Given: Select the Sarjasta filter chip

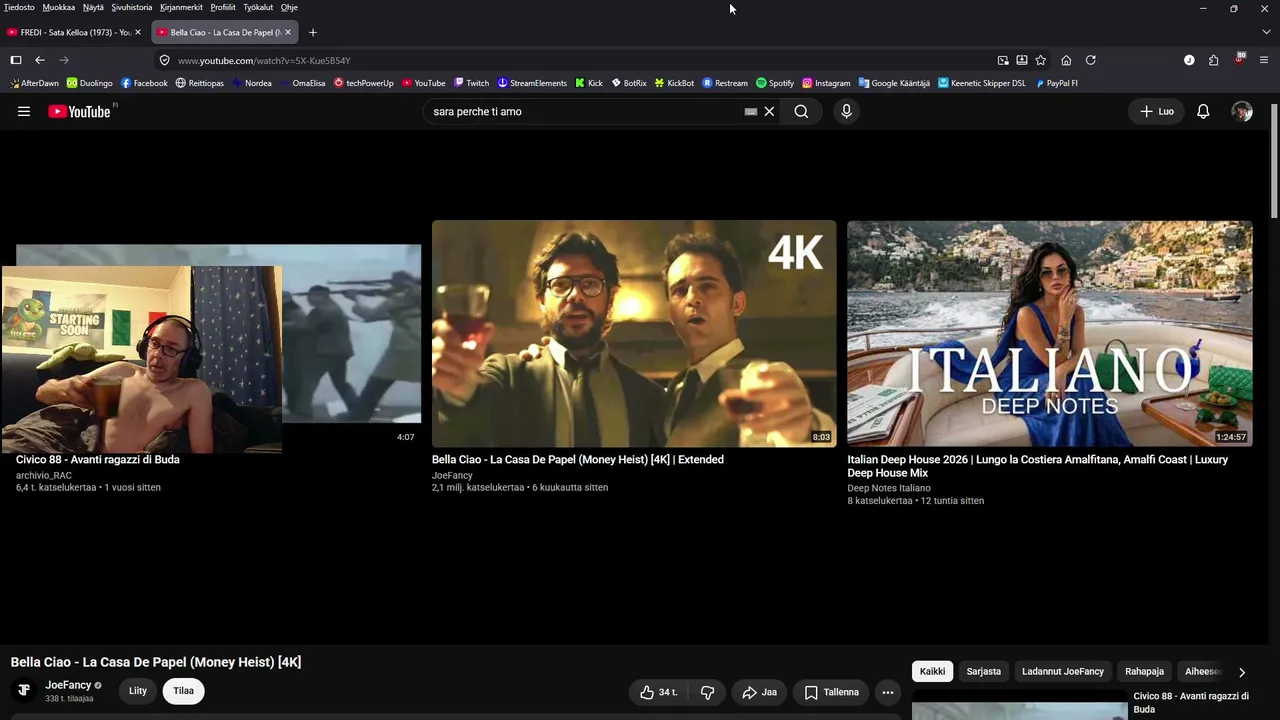Looking at the screenshot, I should (983, 672).
